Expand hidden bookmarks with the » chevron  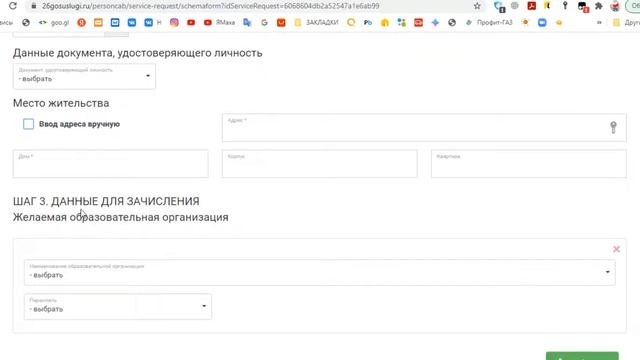point(599,23)
